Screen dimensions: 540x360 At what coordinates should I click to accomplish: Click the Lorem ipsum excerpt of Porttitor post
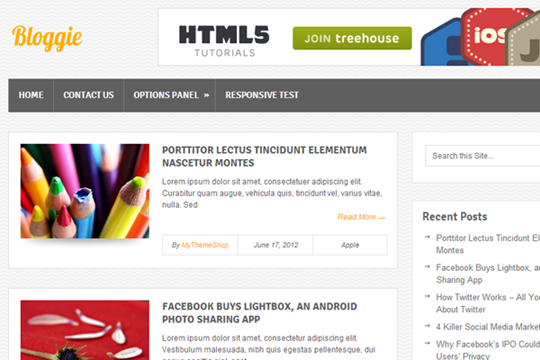(x=272, y=193)
